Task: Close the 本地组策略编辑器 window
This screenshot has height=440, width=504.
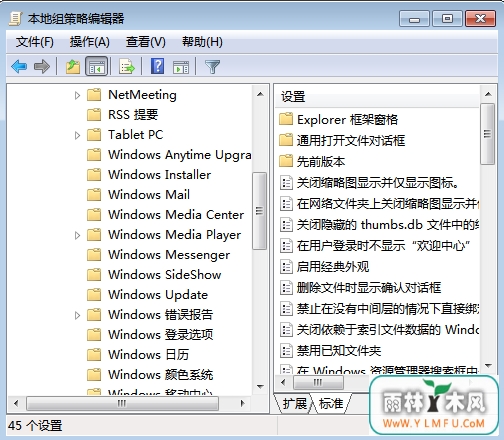Action: pyautogui.click(x=480, y=19)
